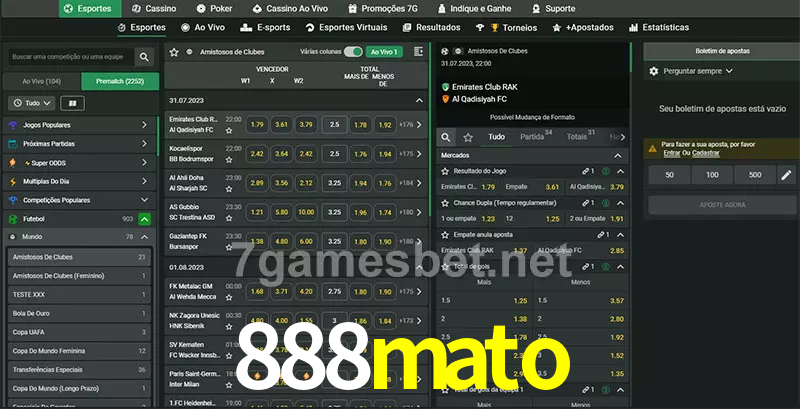Collapse the Futebol sport list
The width and height of the screenshot is (800, 409).
(x=144, y=219)
